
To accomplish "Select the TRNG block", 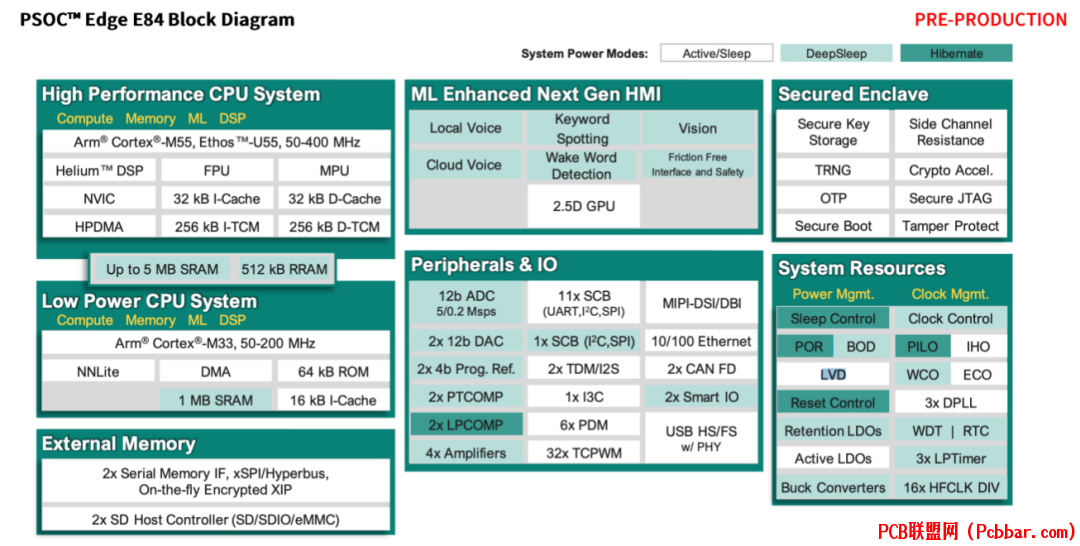I will [x=833, y=170].
